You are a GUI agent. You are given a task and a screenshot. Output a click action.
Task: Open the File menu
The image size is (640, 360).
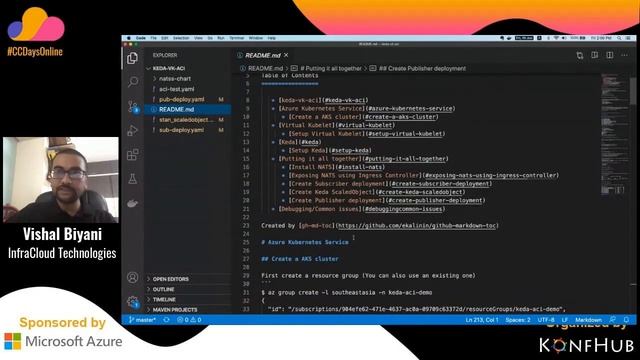click(153, 38)
